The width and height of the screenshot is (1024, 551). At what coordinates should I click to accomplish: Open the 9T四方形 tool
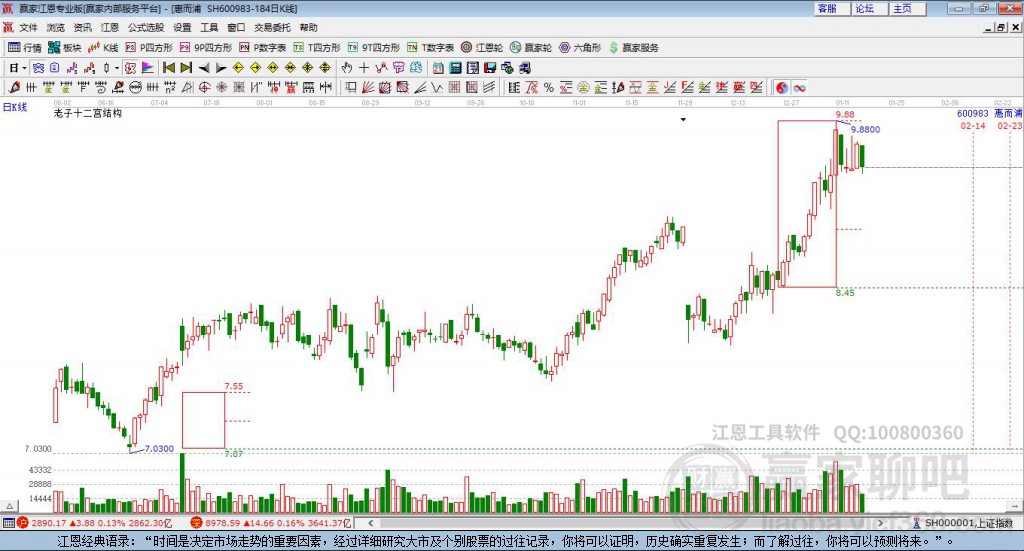click(x=374, y=48)
